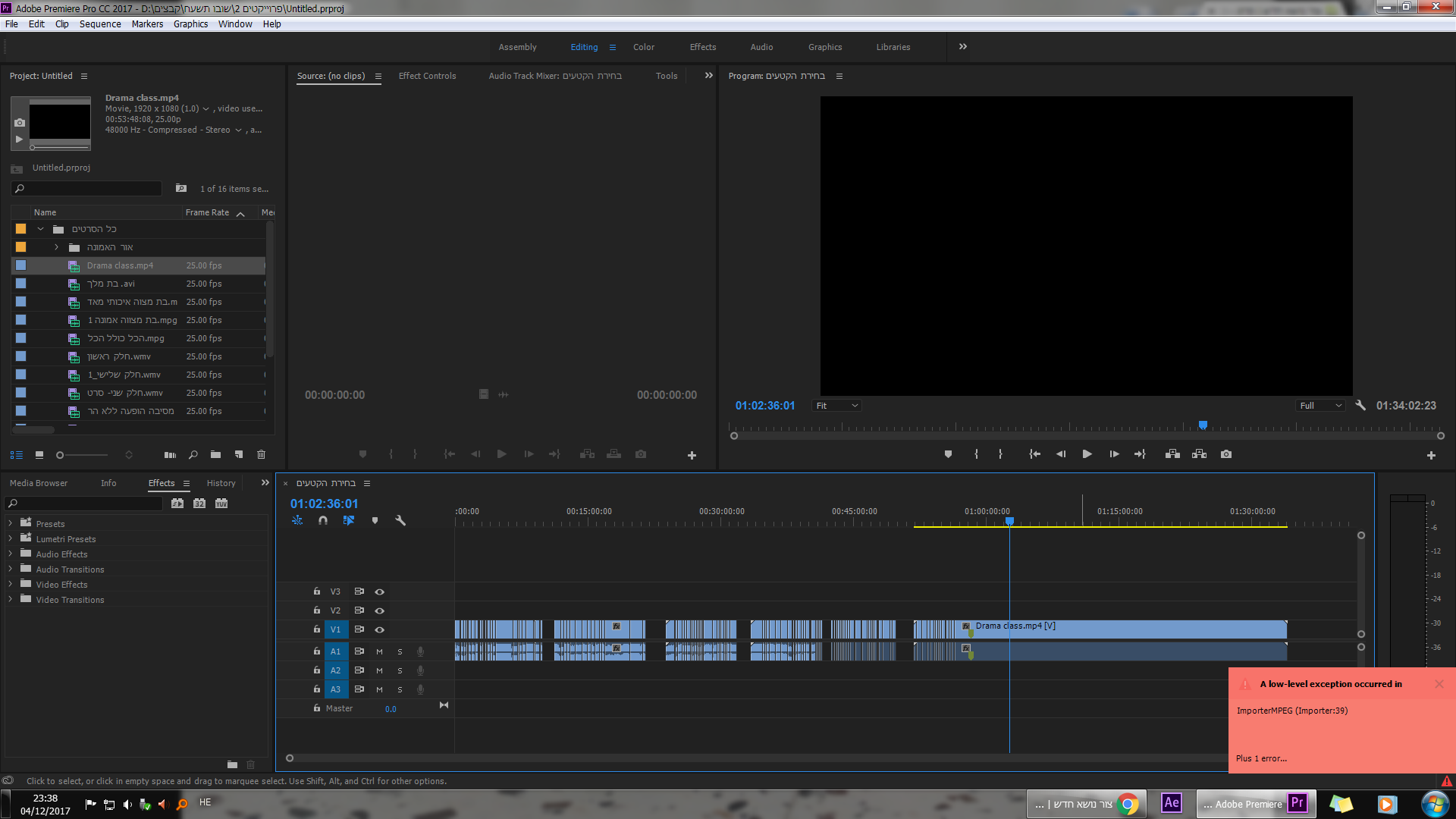Expand the אור האמונה bin
Viewport: 1456px width, 819px height.
[56, 247]
